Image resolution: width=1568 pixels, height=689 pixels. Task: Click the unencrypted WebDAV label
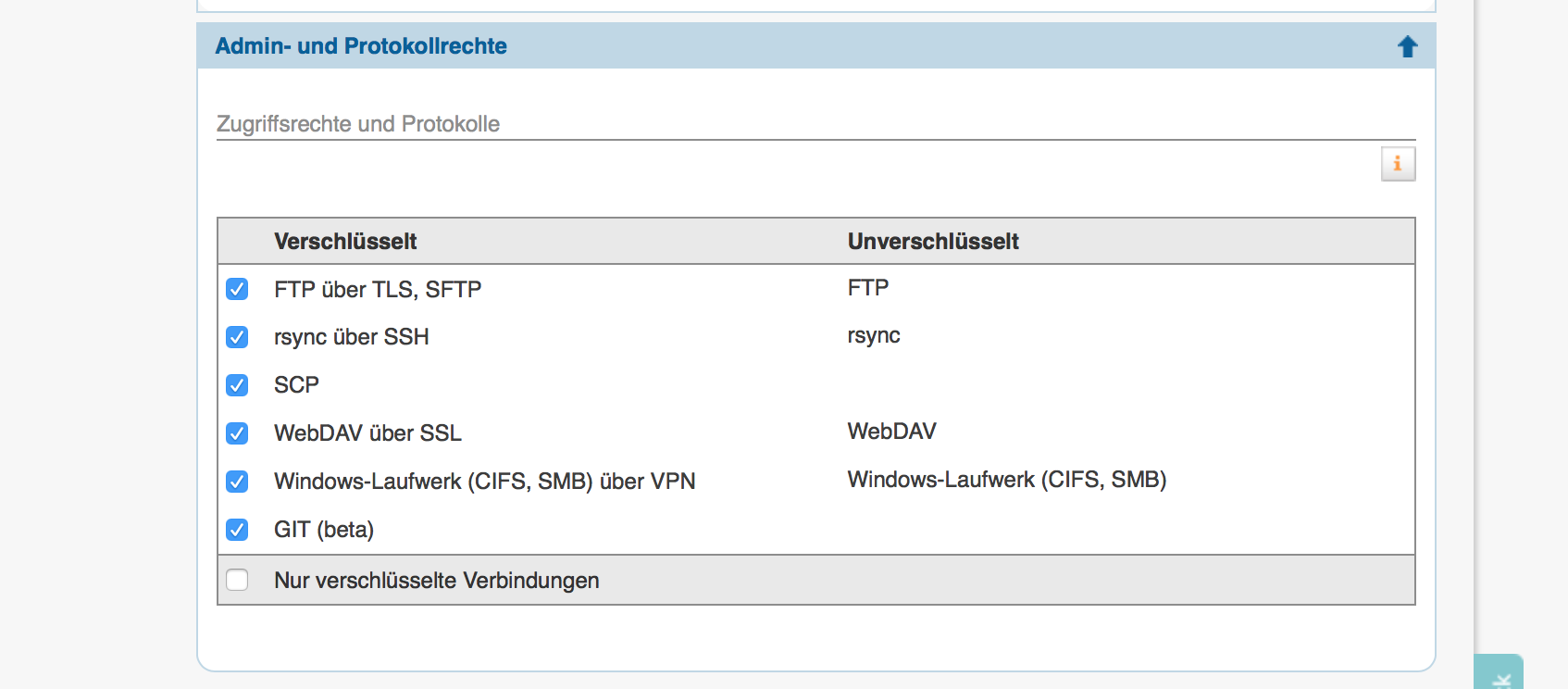pos(891,432)
